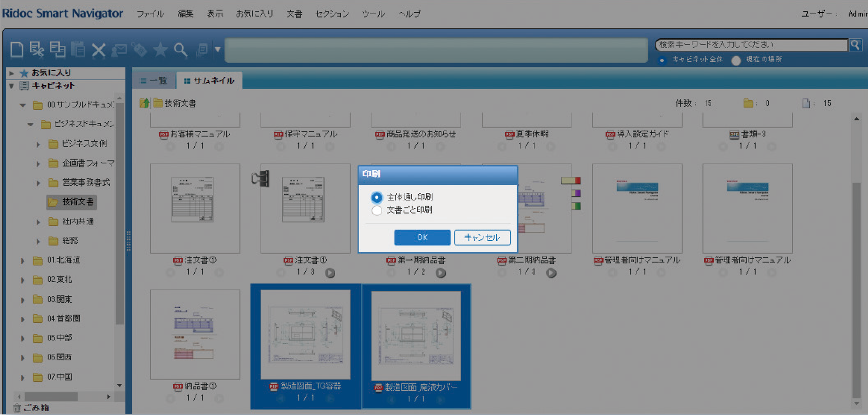
Task: Click the up-folder icon beside 技術文書
Action: click(x=145, y=103)
